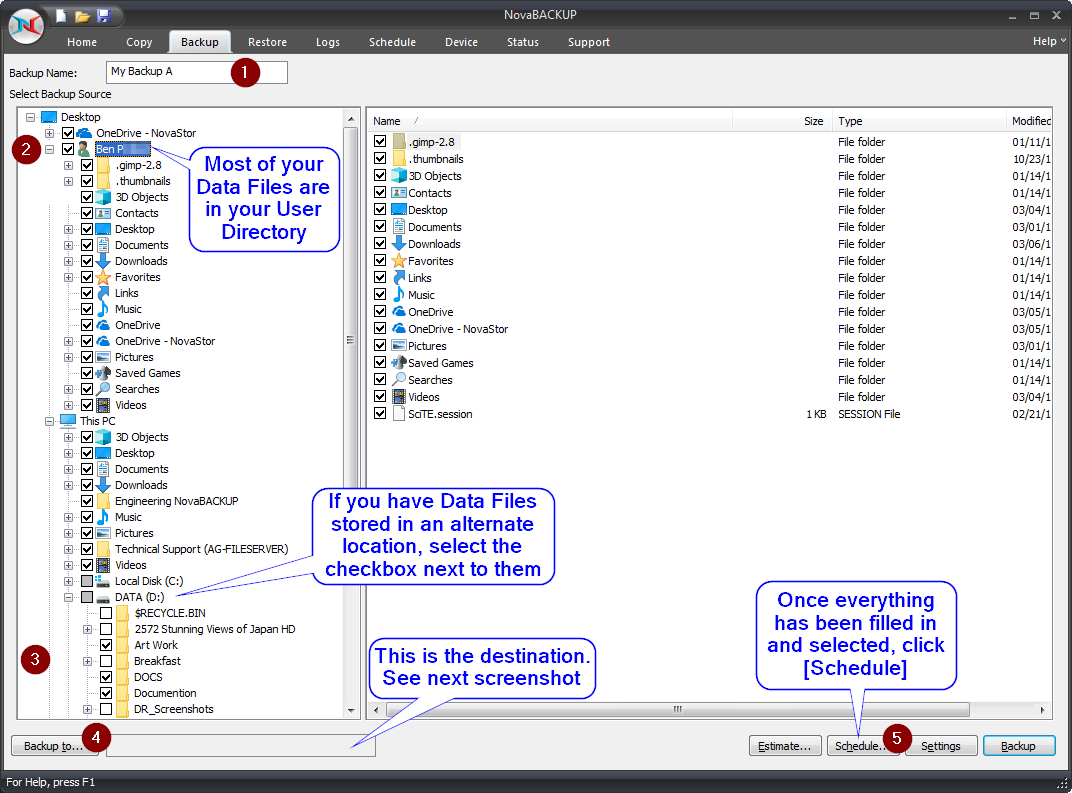Go to the Logs tab
1072x793 pixels.
(327, 42)
